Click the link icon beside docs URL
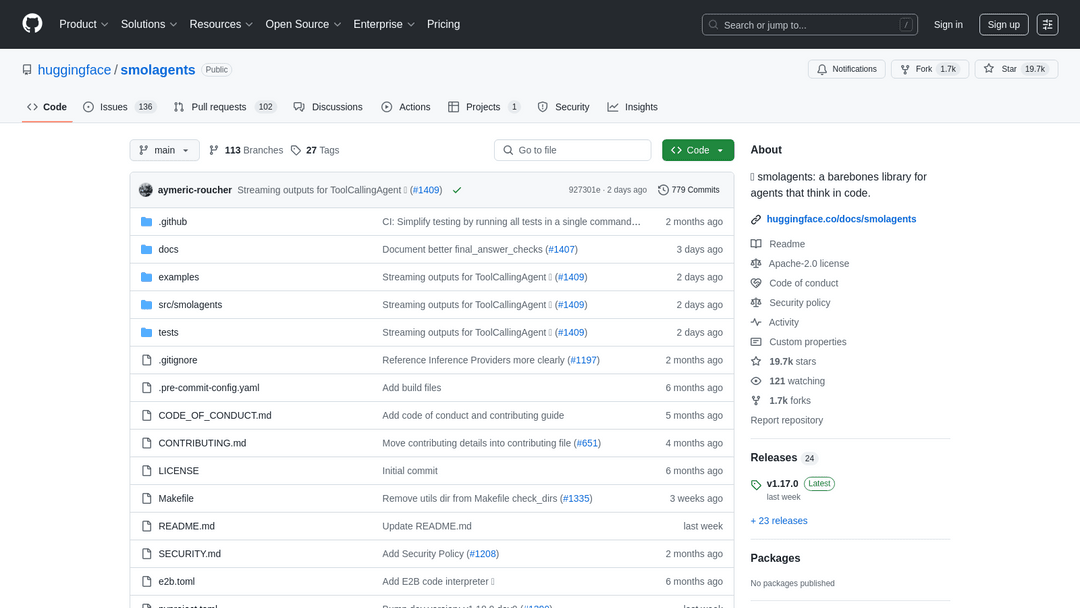The height and width of the screenshot is (608, 1080). click(756, 219)
